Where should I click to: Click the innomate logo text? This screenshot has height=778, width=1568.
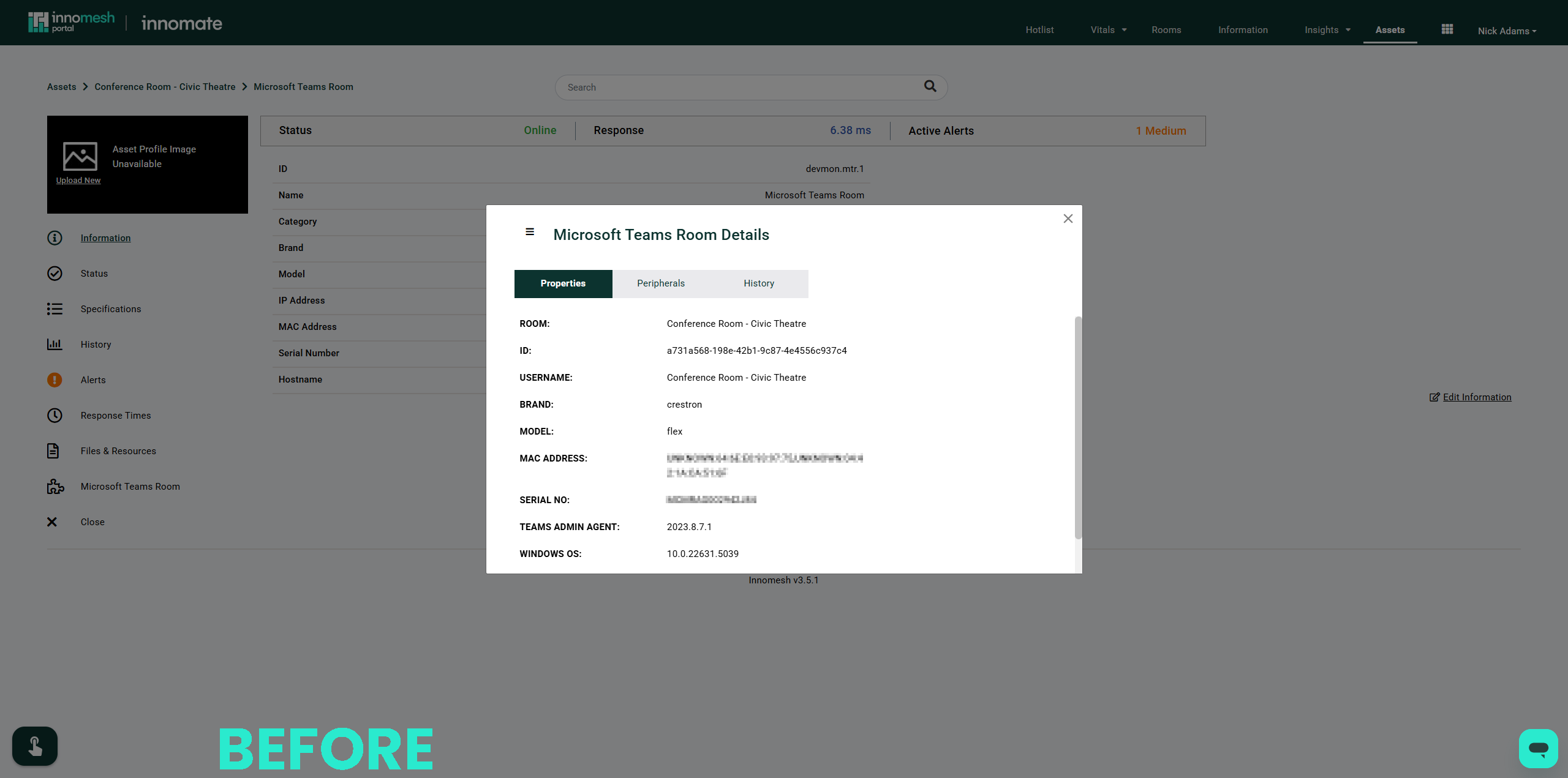(182, 23)
